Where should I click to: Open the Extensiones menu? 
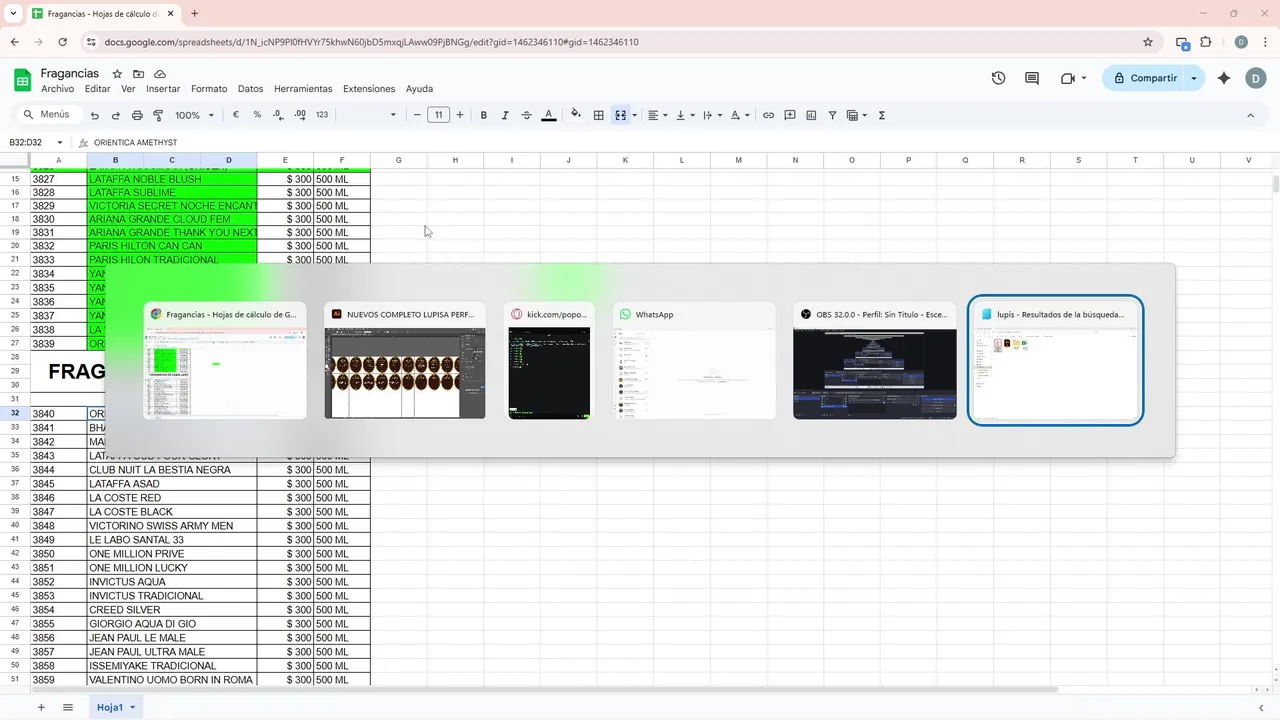[x=369, y=89]
